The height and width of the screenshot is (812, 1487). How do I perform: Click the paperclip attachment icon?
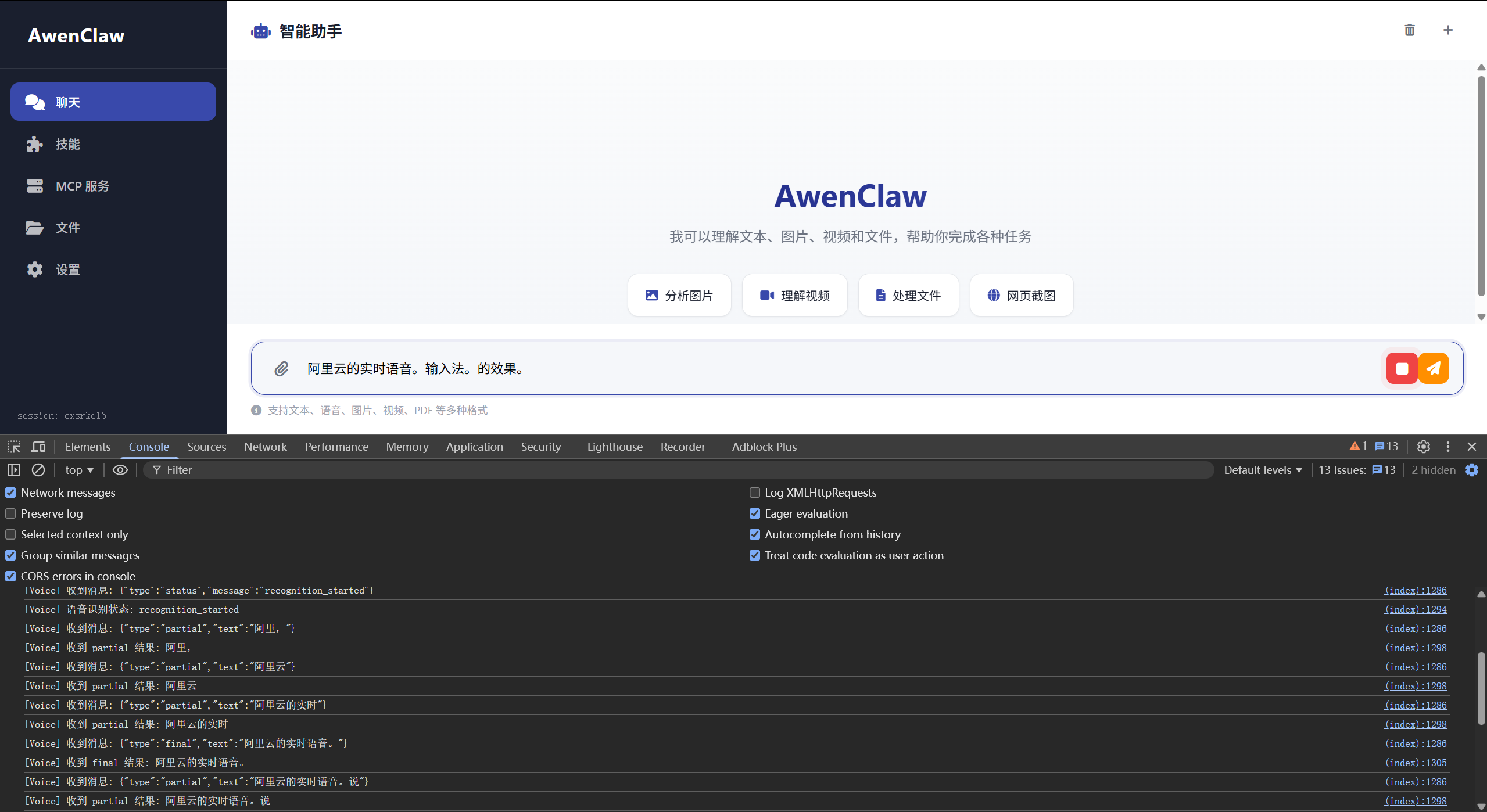point(281,369)
